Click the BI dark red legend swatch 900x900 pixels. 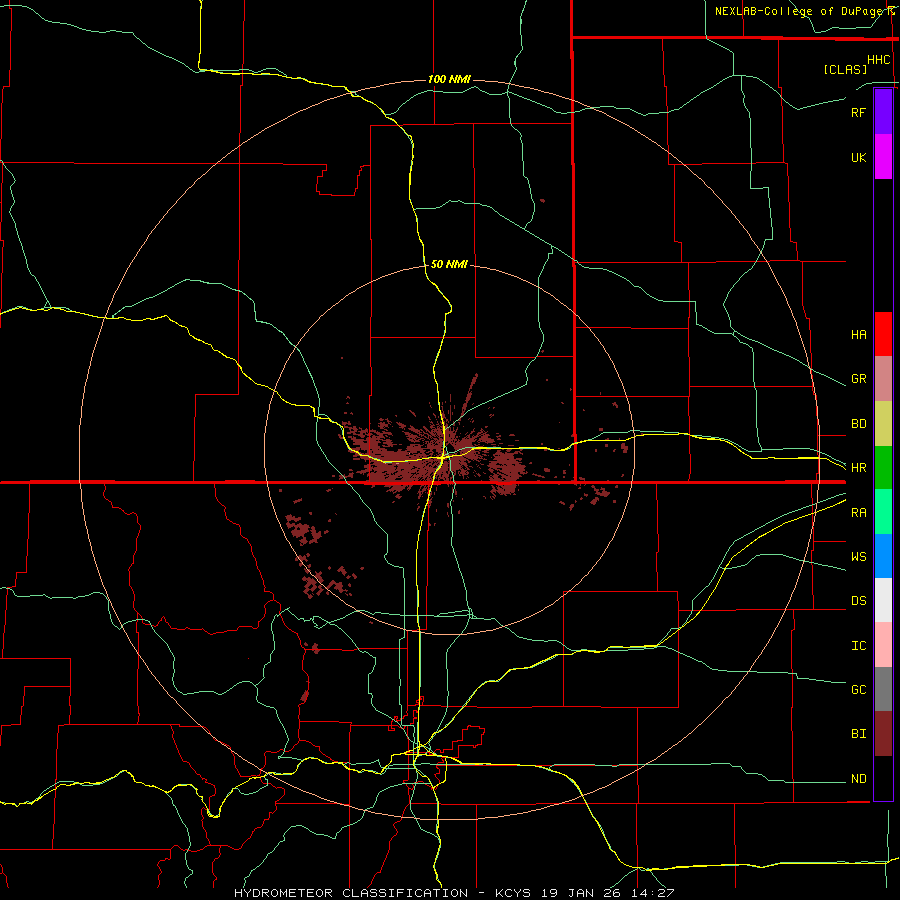(883, 734)
